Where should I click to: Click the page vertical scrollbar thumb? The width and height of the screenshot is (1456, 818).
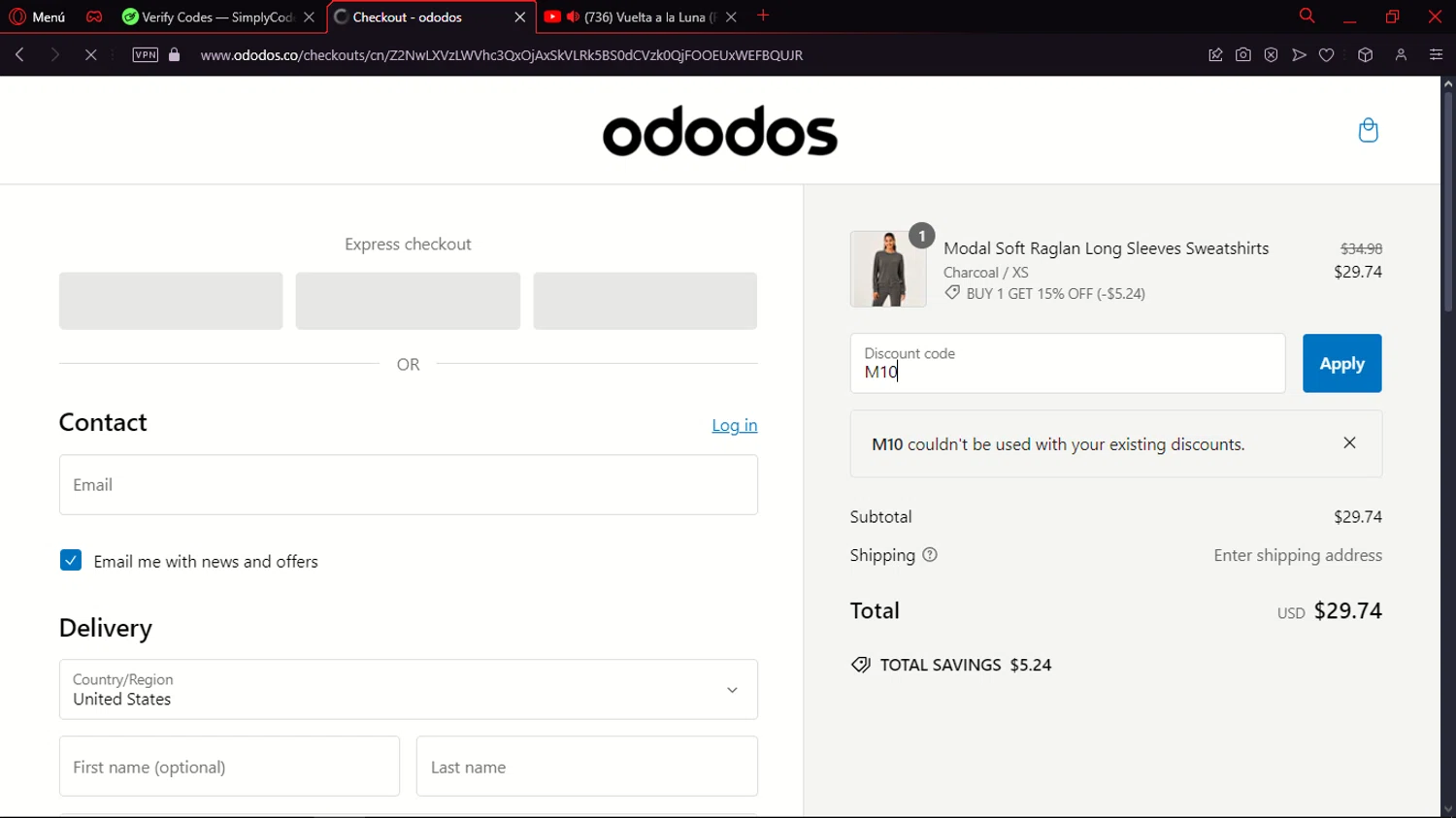(1448, 202)
